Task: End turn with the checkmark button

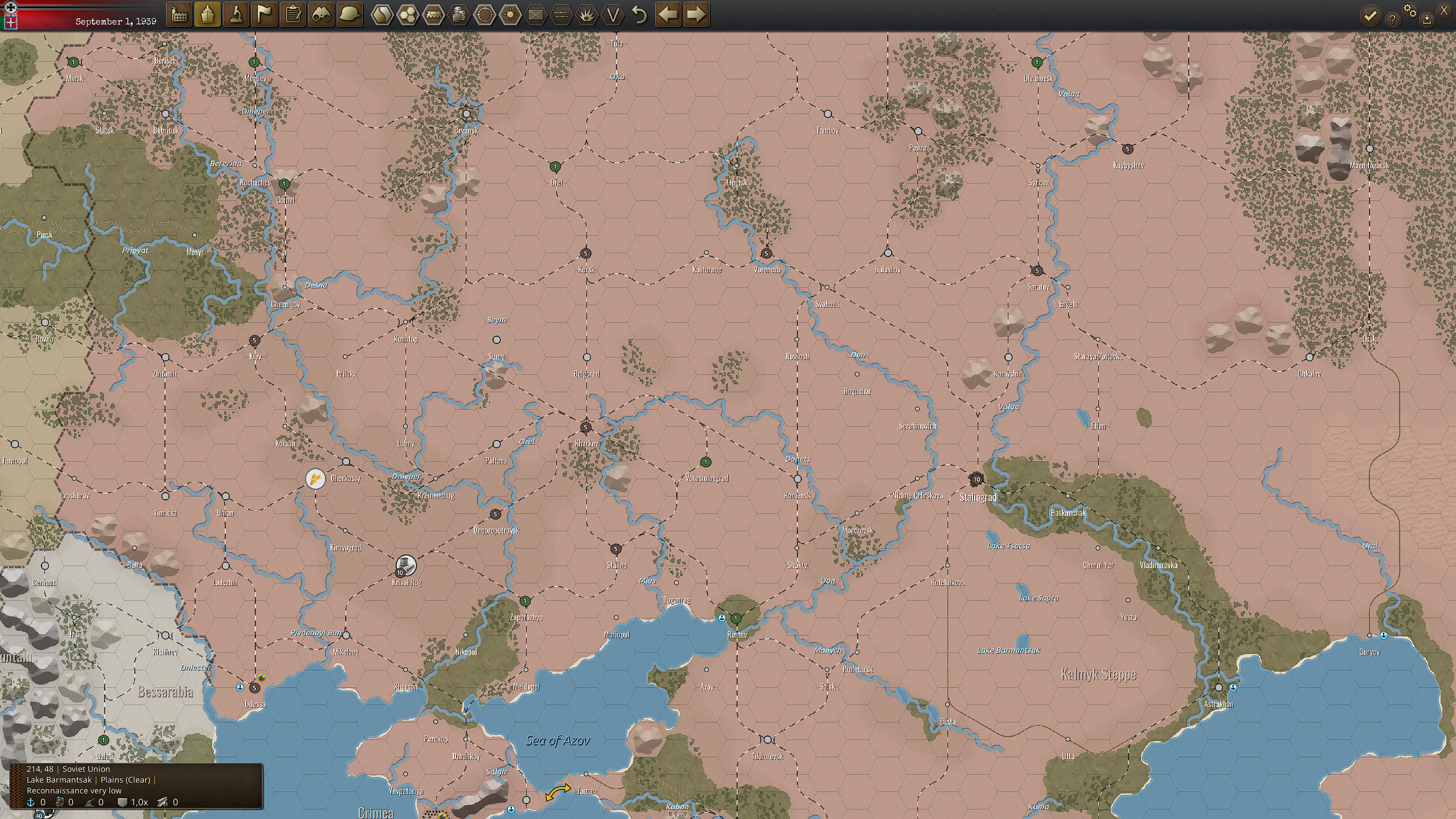Action: click(x=1370, y=16)
